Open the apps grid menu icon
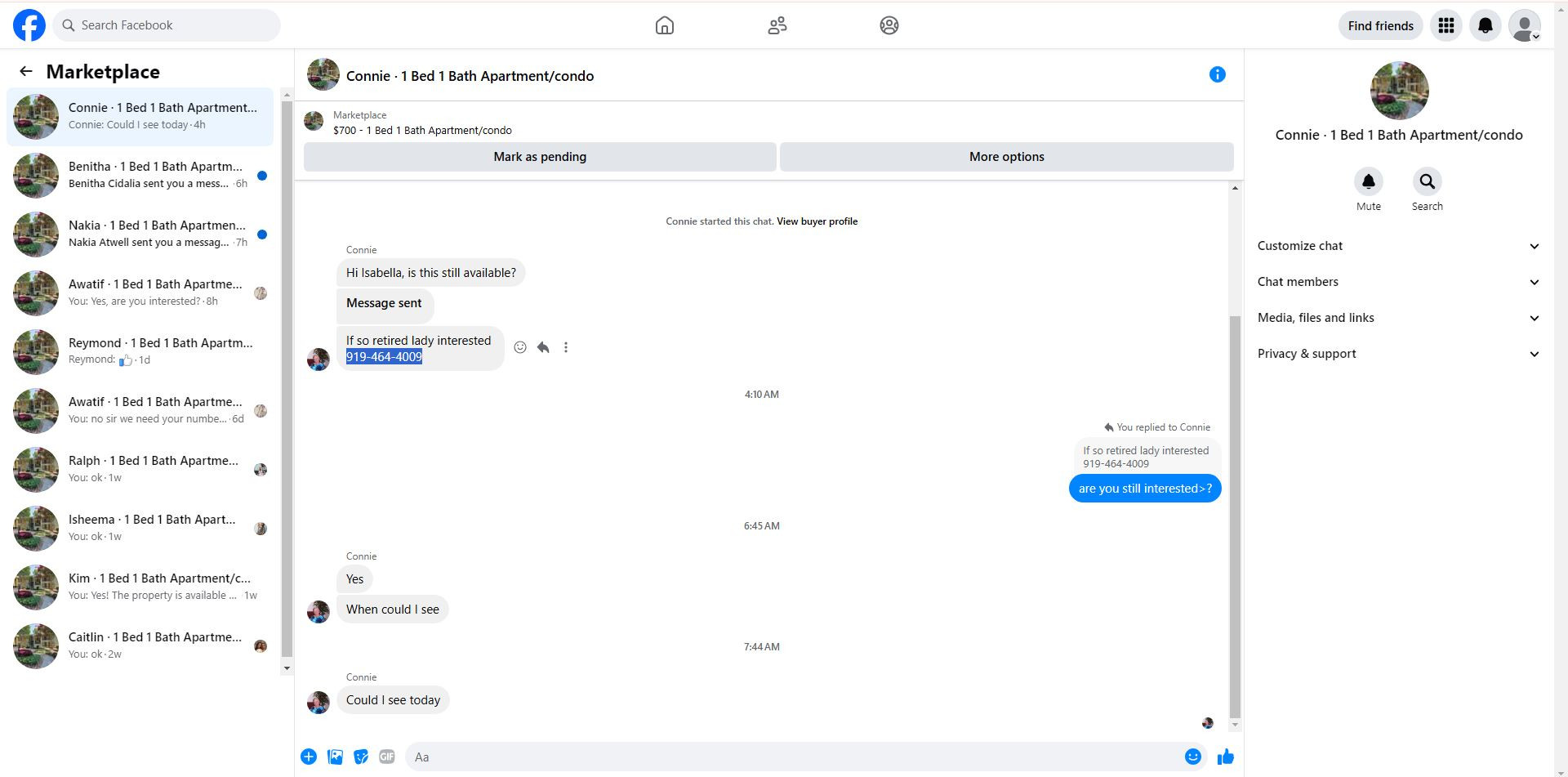Viewport: 1568px width, 777px height. point(1446,25)
